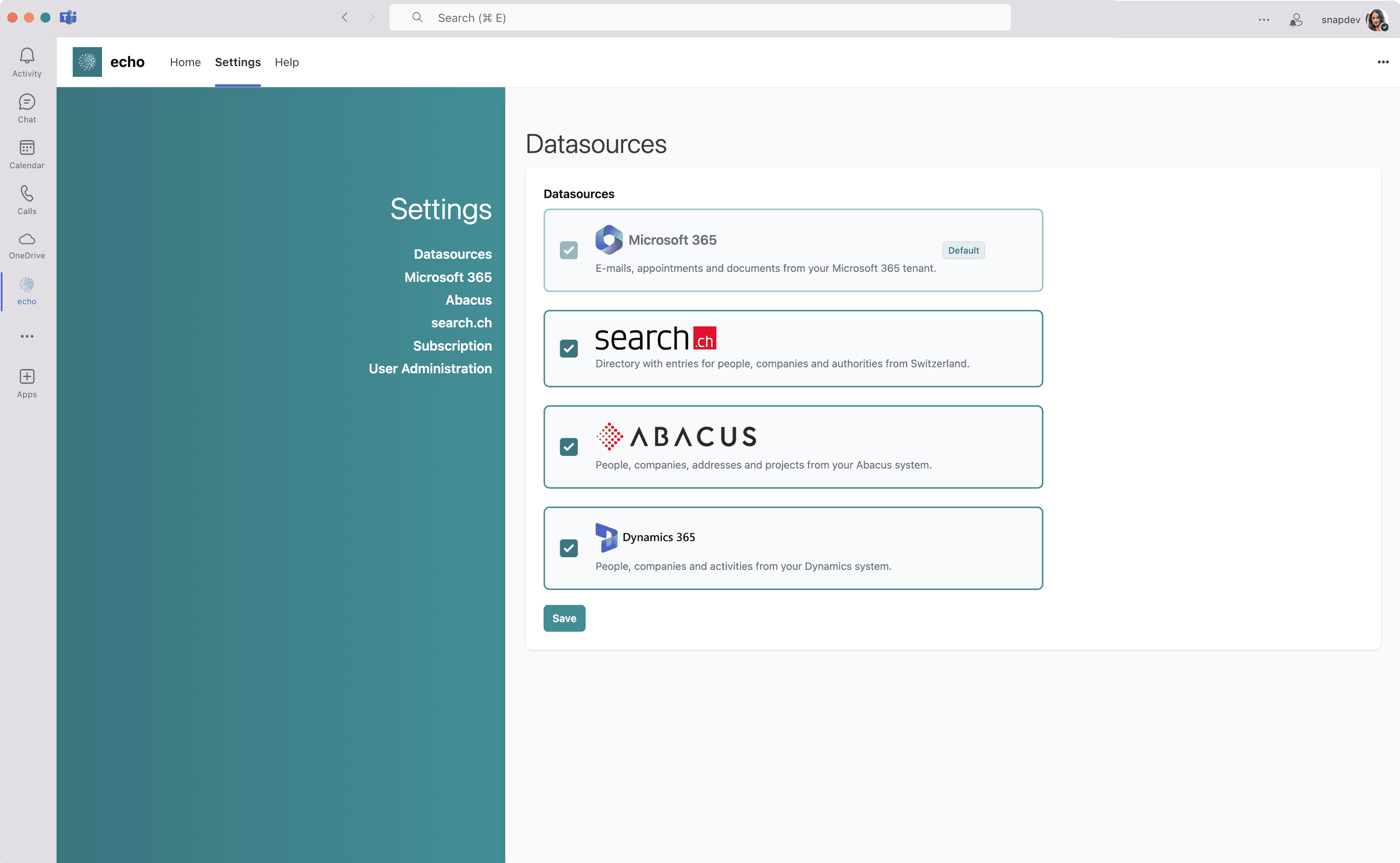Click the echo app title text
Image resolution: width=1400 pixels, height=863 pixels.
pos(127,62)
